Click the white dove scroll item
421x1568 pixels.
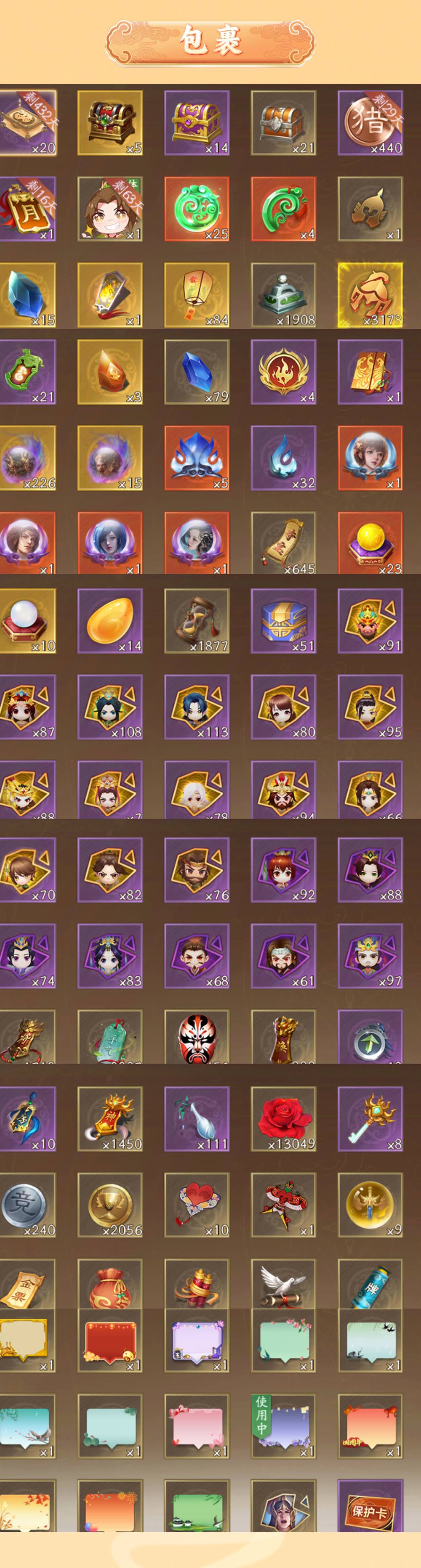coord(283,1284)
